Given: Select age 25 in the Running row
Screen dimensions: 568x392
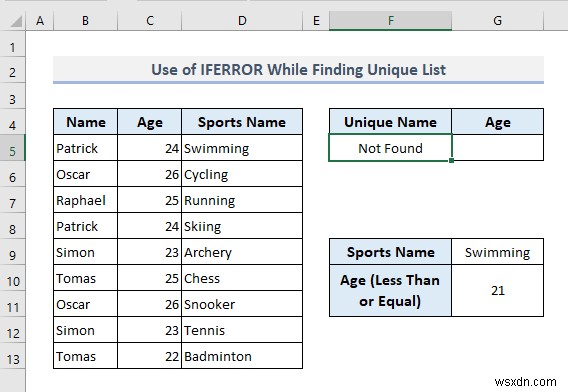Looking at the screenshot, I should tap(150, 200).
